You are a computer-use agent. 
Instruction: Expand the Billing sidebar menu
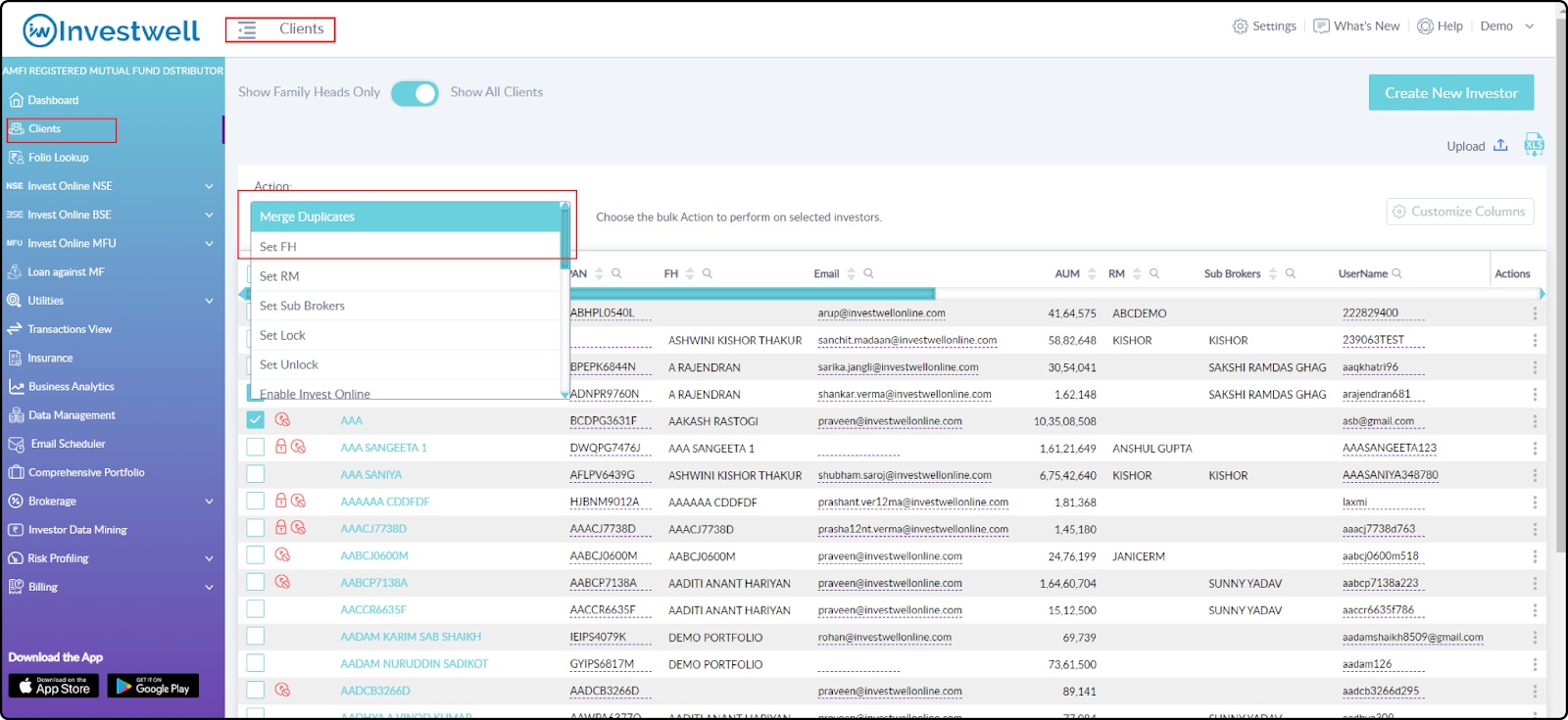[x=209, y=587]
